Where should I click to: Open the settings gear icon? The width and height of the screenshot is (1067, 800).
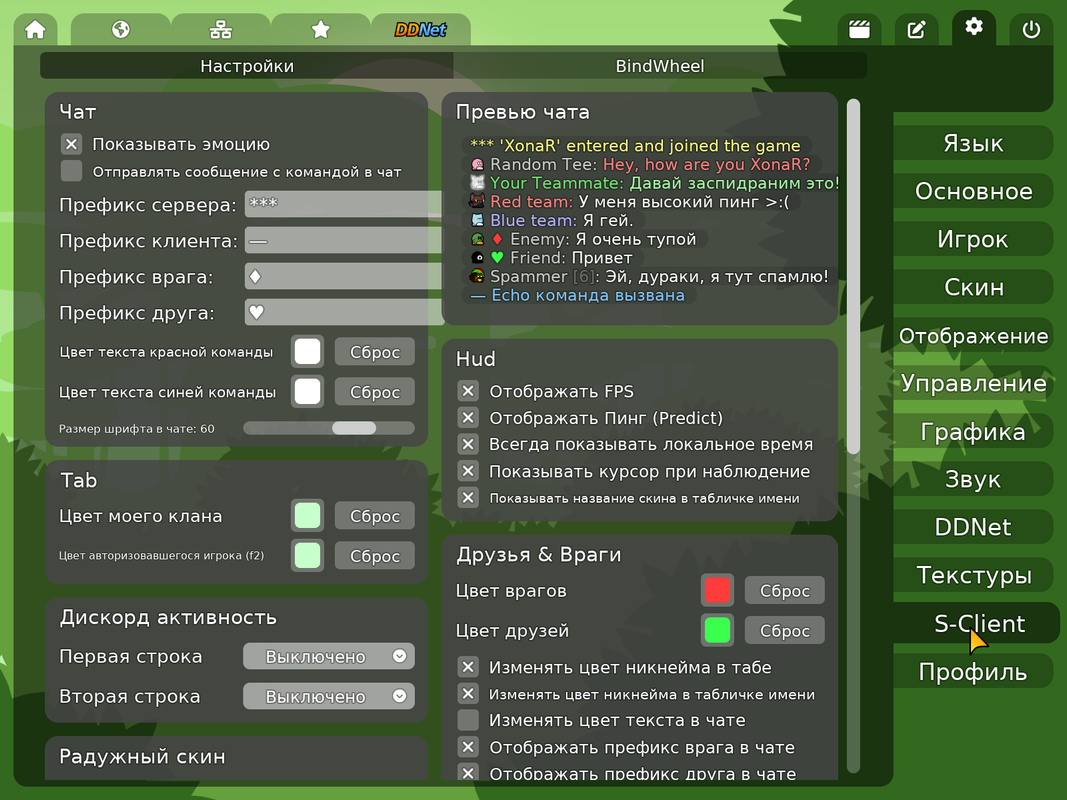click(974, 27)
